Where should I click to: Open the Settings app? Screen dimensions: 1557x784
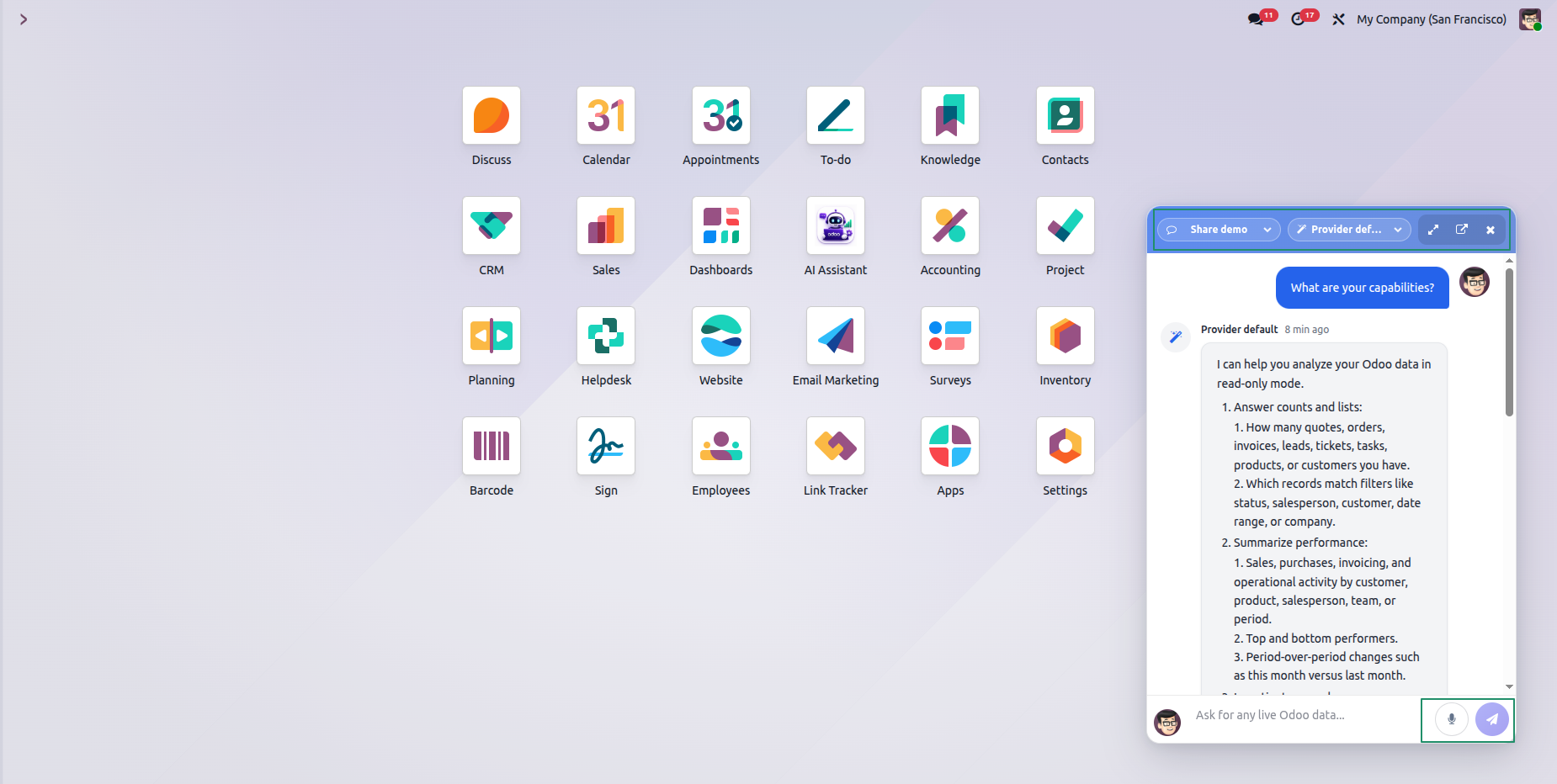1065,446
